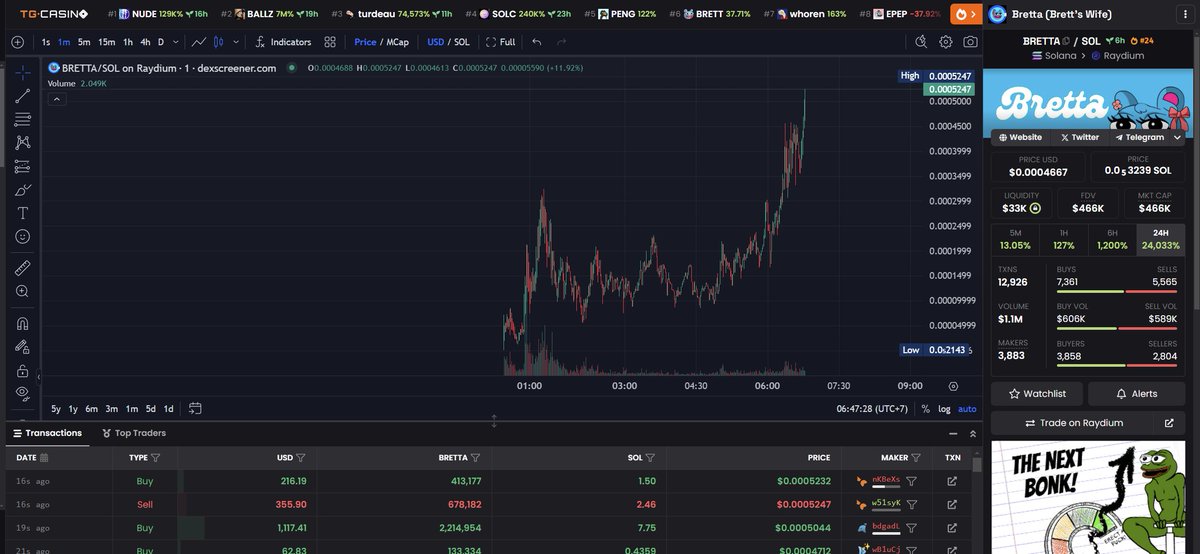
Task: Select the 1H stats period tab
Action: pos(1064,239)
